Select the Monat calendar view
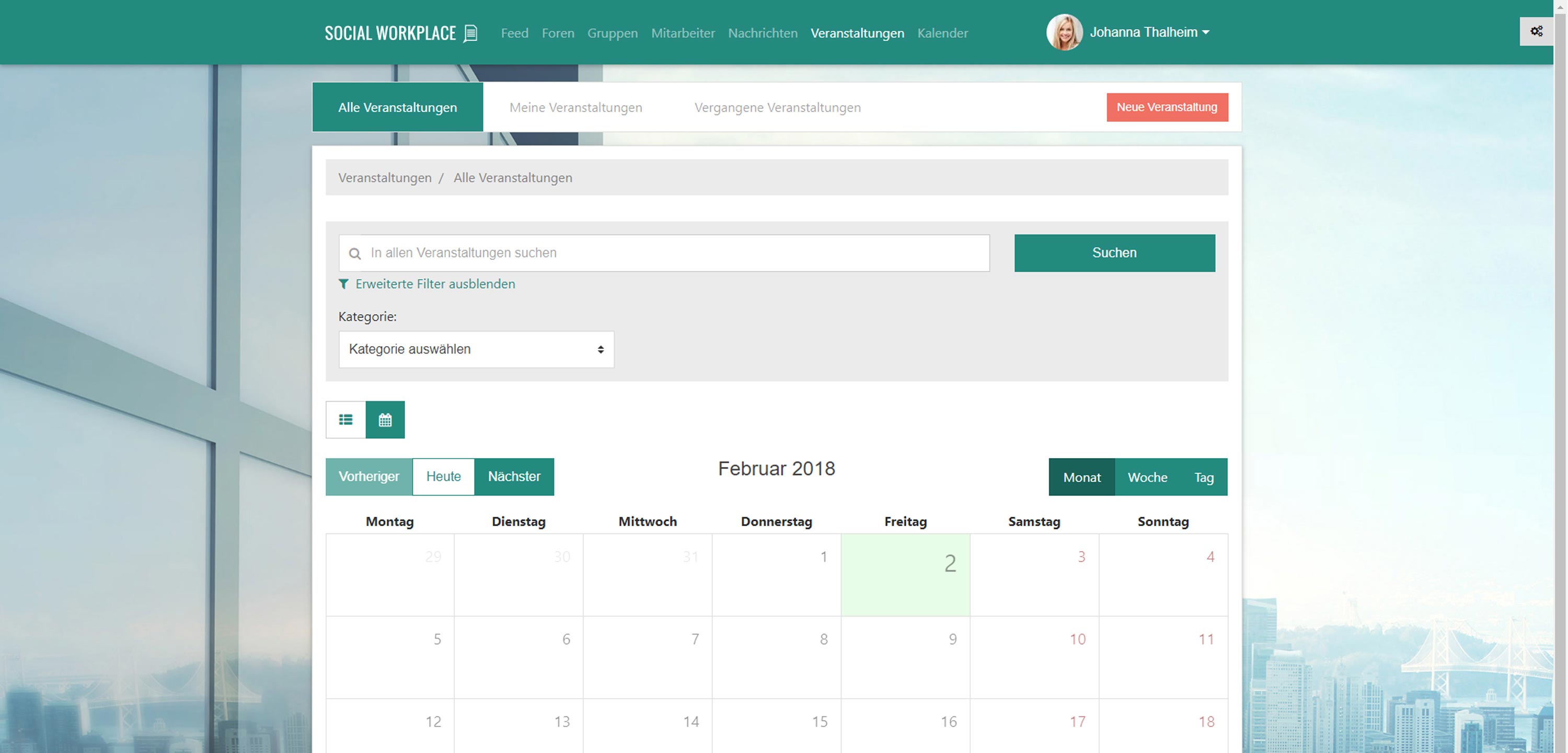 coord(1081,477)
